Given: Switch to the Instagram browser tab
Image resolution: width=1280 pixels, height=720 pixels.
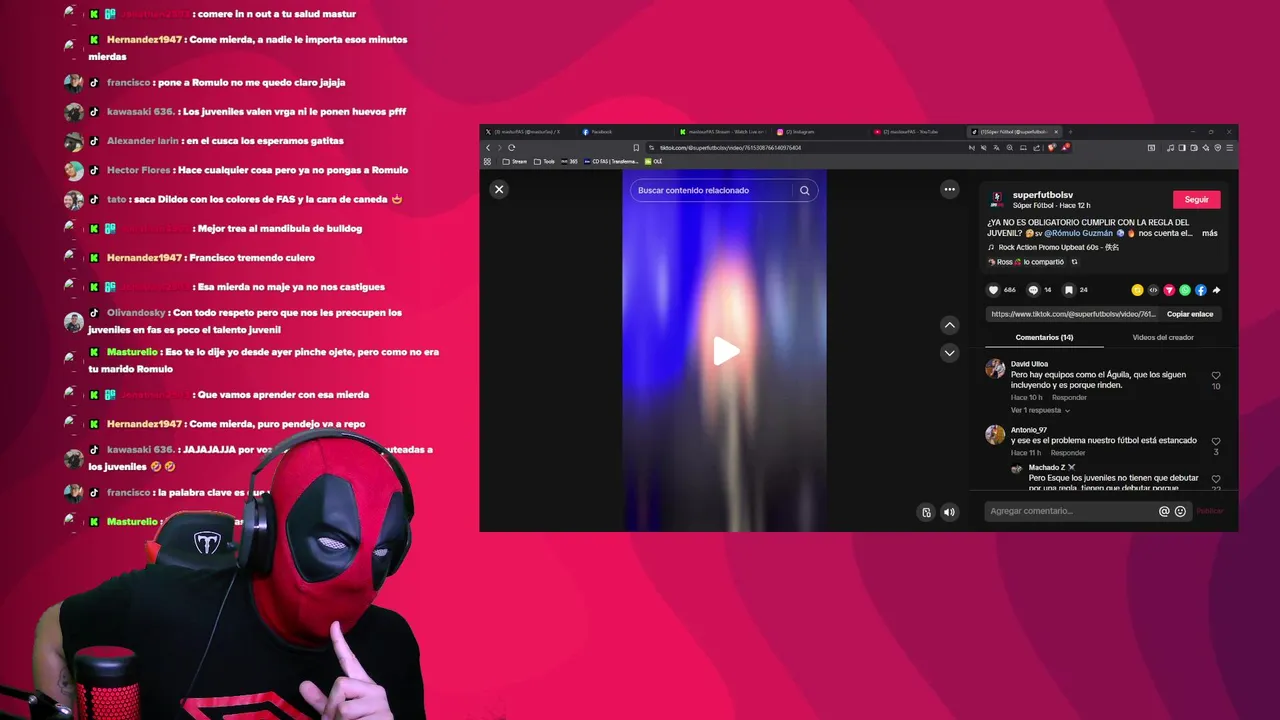Looking at the screenshot, I should pos(820,131).
